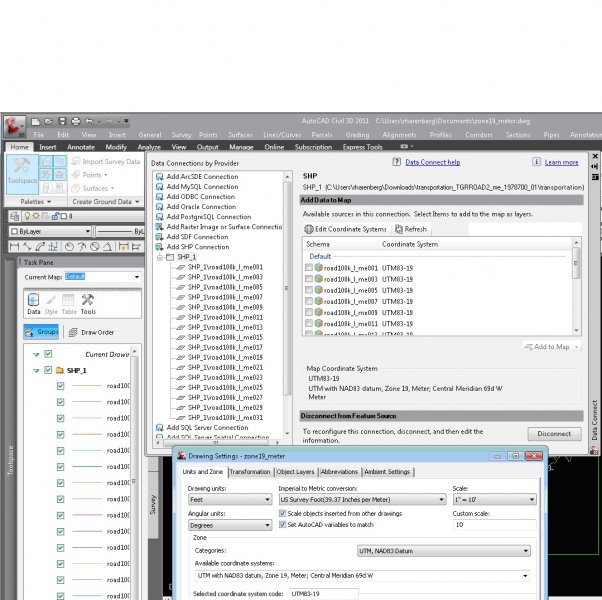Click the Refresh icon button
This screenshot has width=602, height=600.
pos(411,229)
